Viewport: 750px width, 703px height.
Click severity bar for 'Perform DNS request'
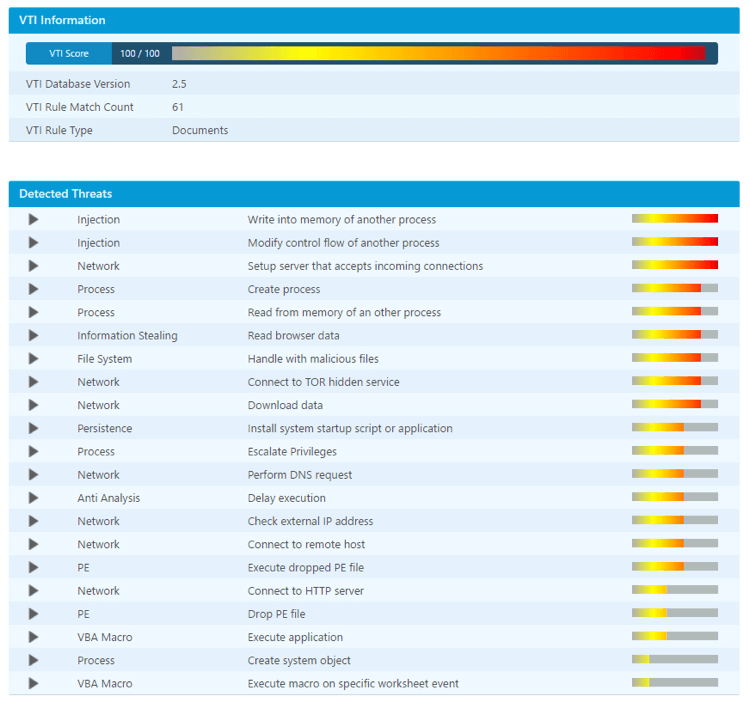674,473
